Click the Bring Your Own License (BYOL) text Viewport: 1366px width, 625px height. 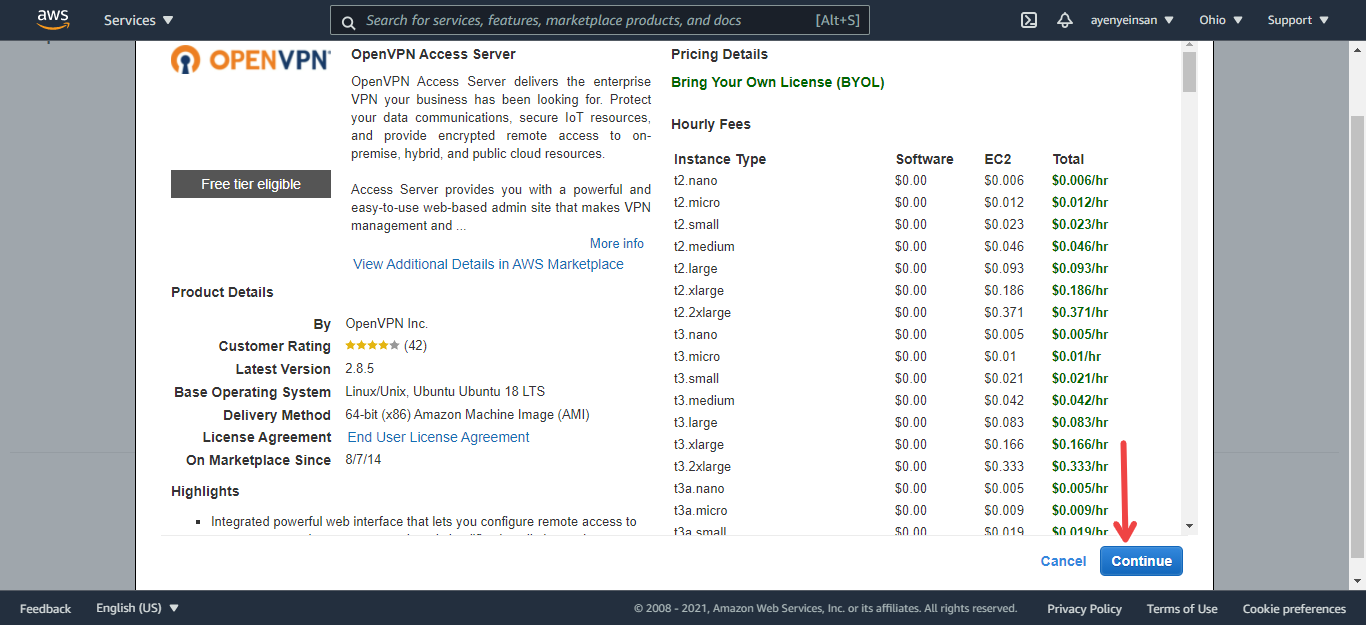778,82
